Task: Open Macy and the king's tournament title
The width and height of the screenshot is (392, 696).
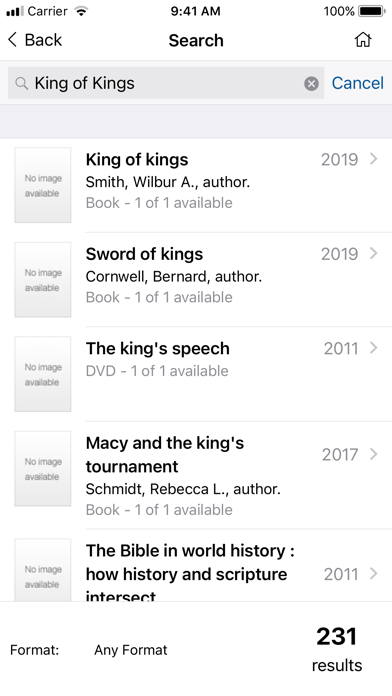Action: pos(165,455)
